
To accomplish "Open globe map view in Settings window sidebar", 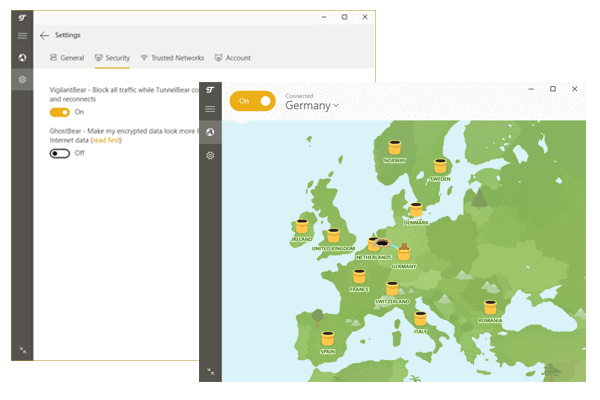I will pyautogui.click(x=22, y=57).
